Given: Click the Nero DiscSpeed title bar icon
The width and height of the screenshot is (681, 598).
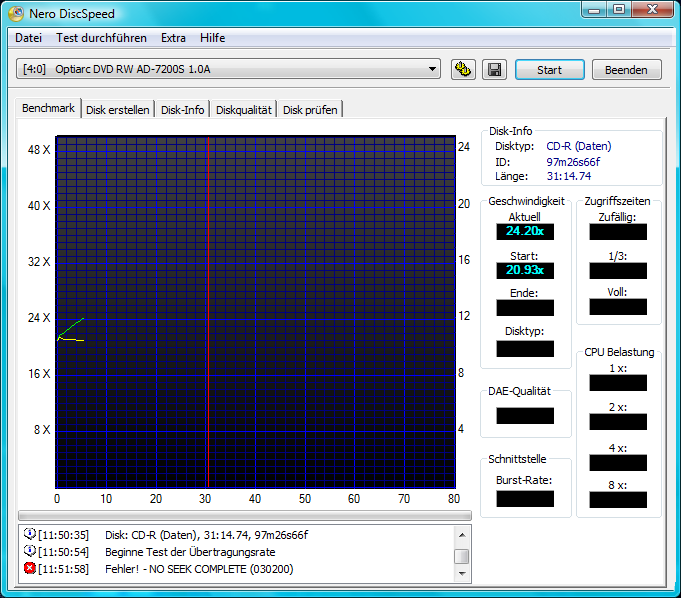Looking at the screenshot, I should [16, 13].
